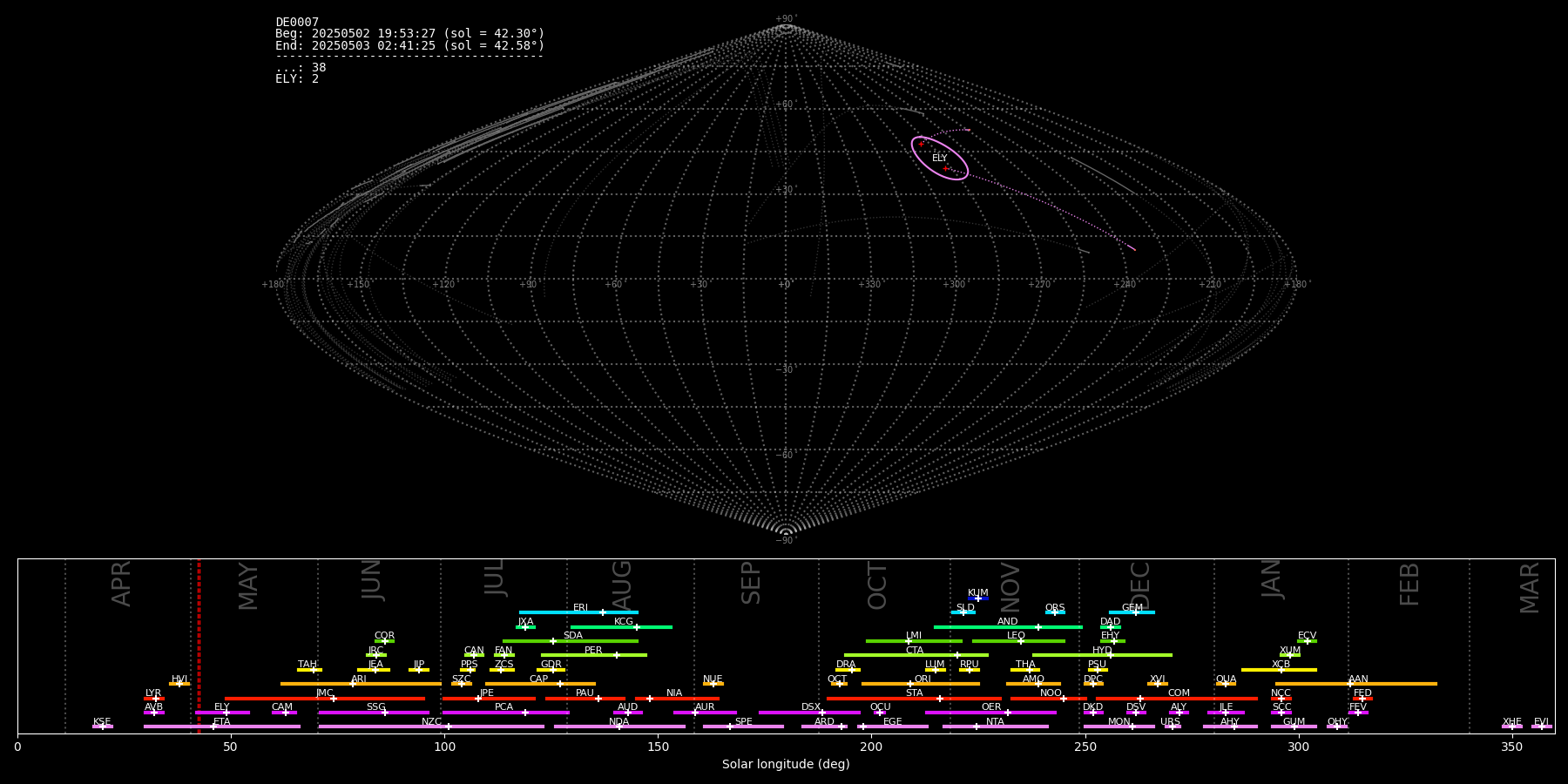Select the NZC shower bar

click(431, 727)
